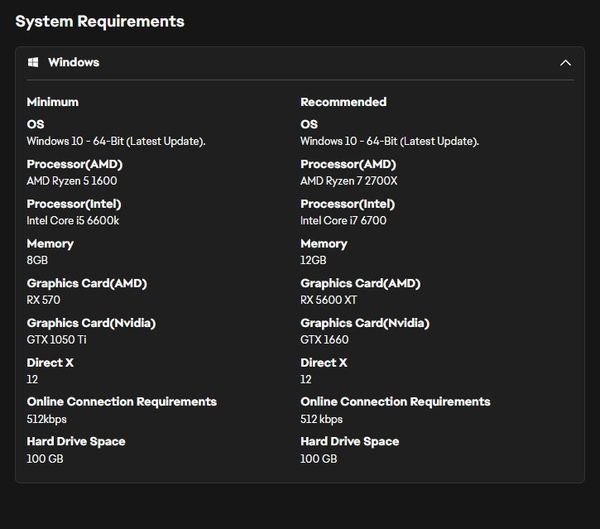This screenshot has width=600, height=529.
Task: Click the minimum memory 8GB value
Action: (x=37, y=260)
